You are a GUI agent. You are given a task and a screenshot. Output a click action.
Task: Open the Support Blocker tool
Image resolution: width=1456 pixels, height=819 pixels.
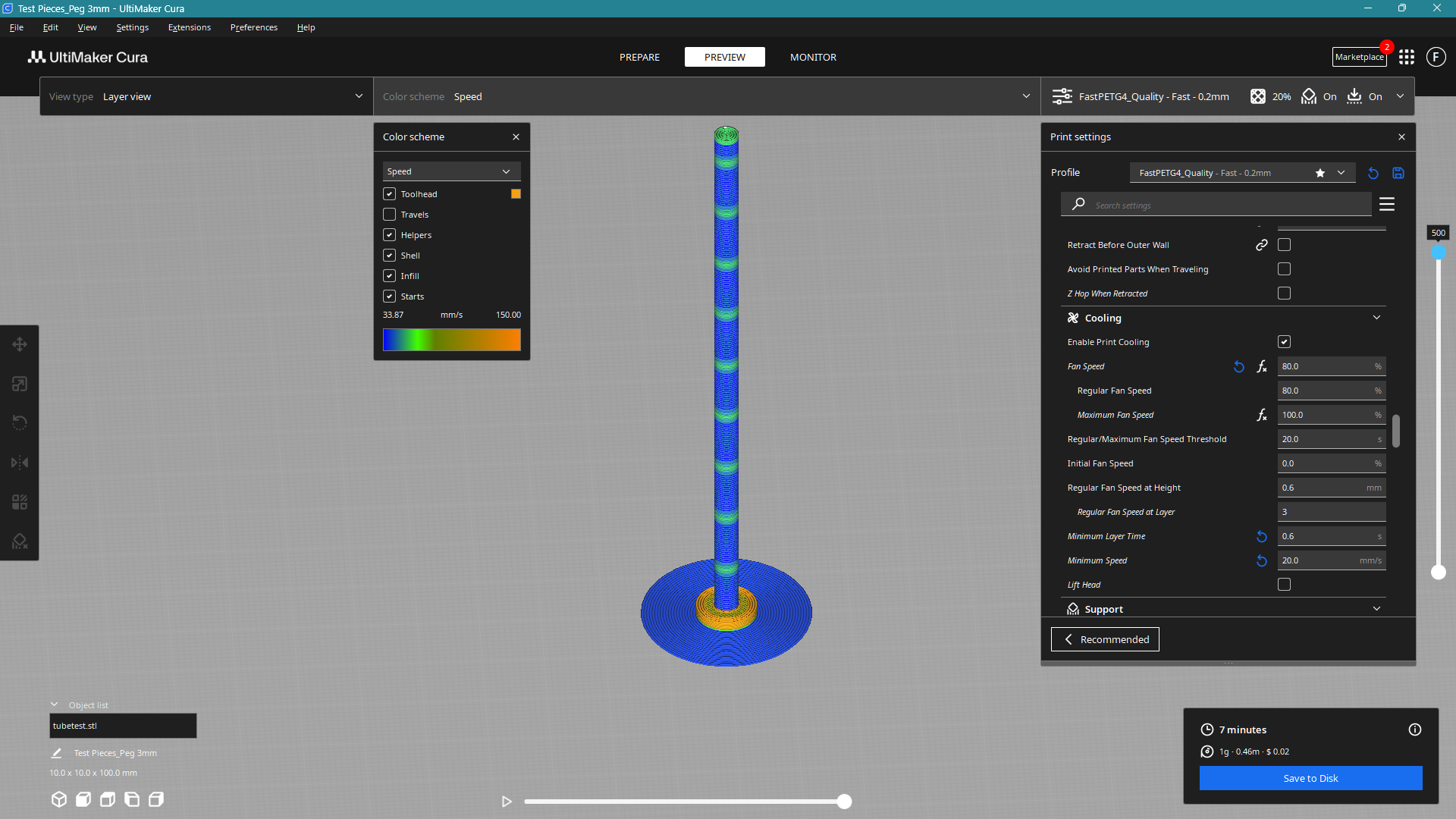20,541
